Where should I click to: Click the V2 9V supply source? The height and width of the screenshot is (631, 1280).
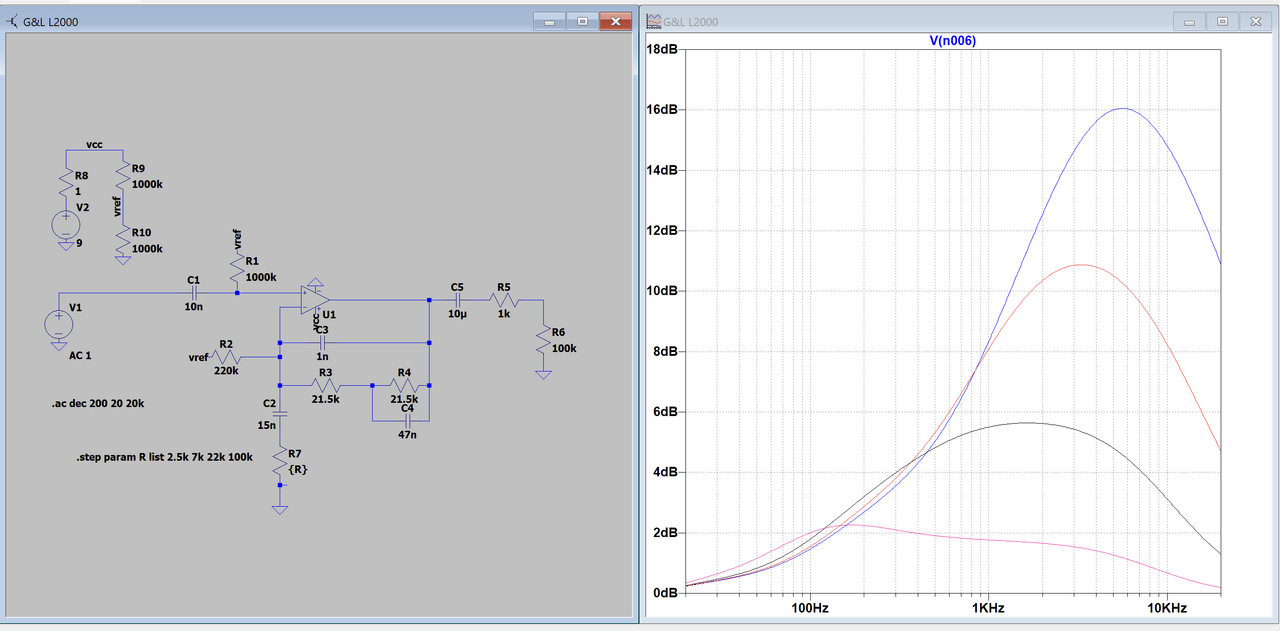coord(66,223)
